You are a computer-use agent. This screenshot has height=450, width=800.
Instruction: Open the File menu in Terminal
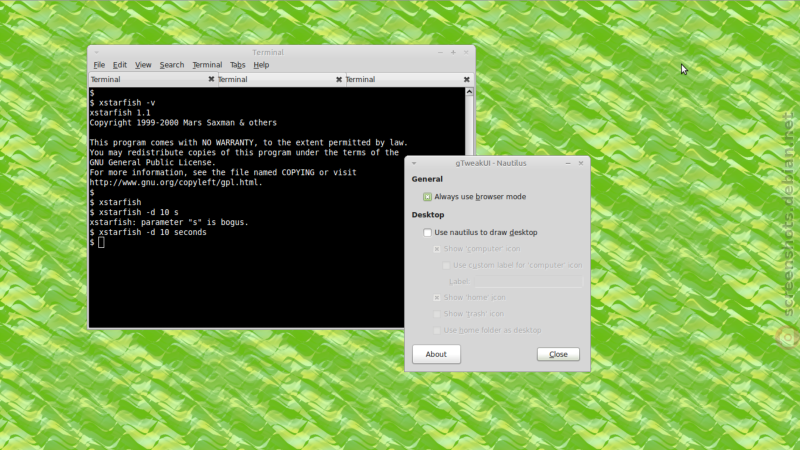[99, 65]
